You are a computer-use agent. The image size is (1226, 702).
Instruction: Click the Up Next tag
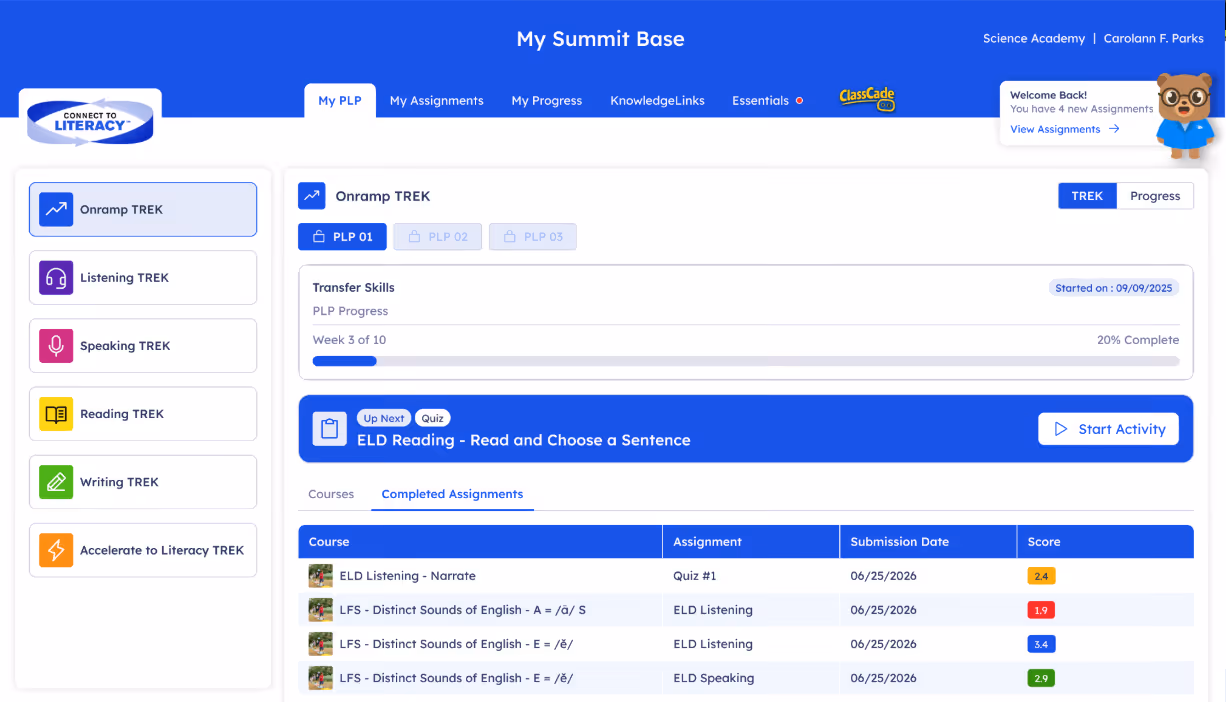point(384,418)
